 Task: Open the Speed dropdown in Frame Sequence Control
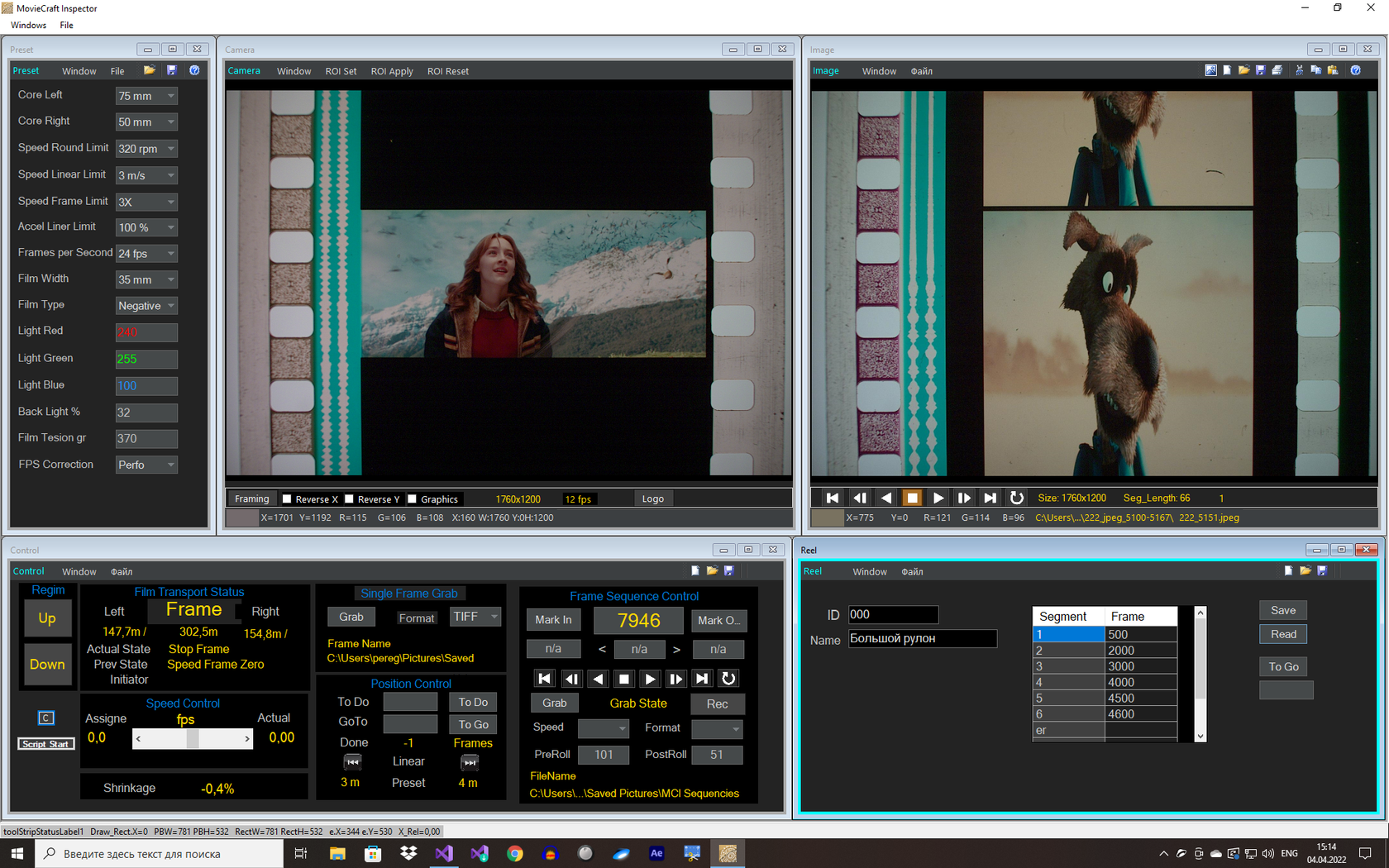[x=603, y=728]
